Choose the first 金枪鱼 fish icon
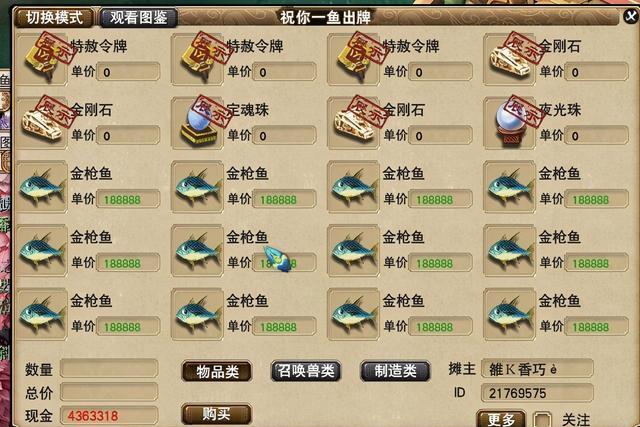This screenshot has height=427, width=640. (42, 187)
